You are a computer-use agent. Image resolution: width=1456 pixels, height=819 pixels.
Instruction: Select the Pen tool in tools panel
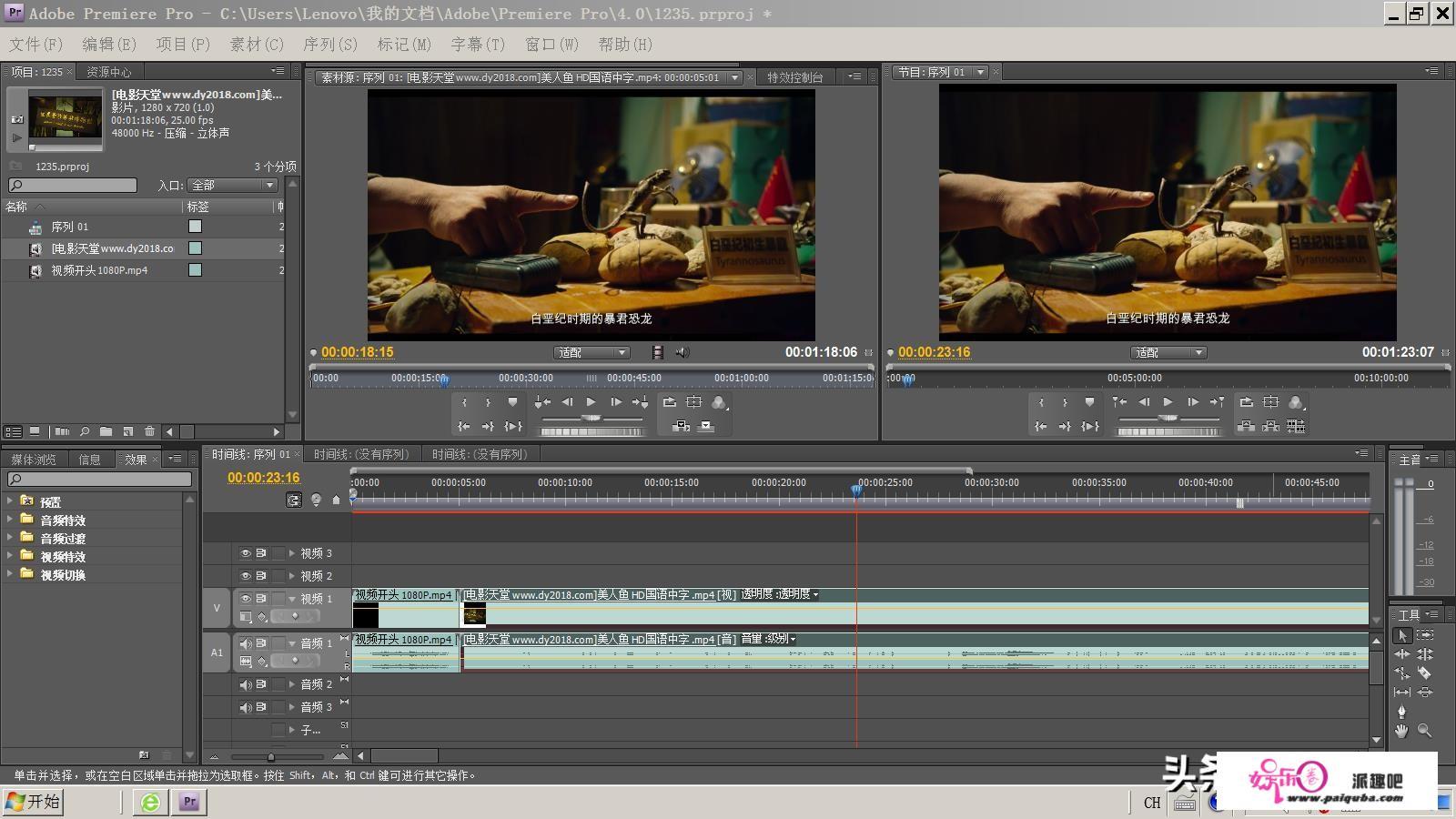click(1402, 712)
